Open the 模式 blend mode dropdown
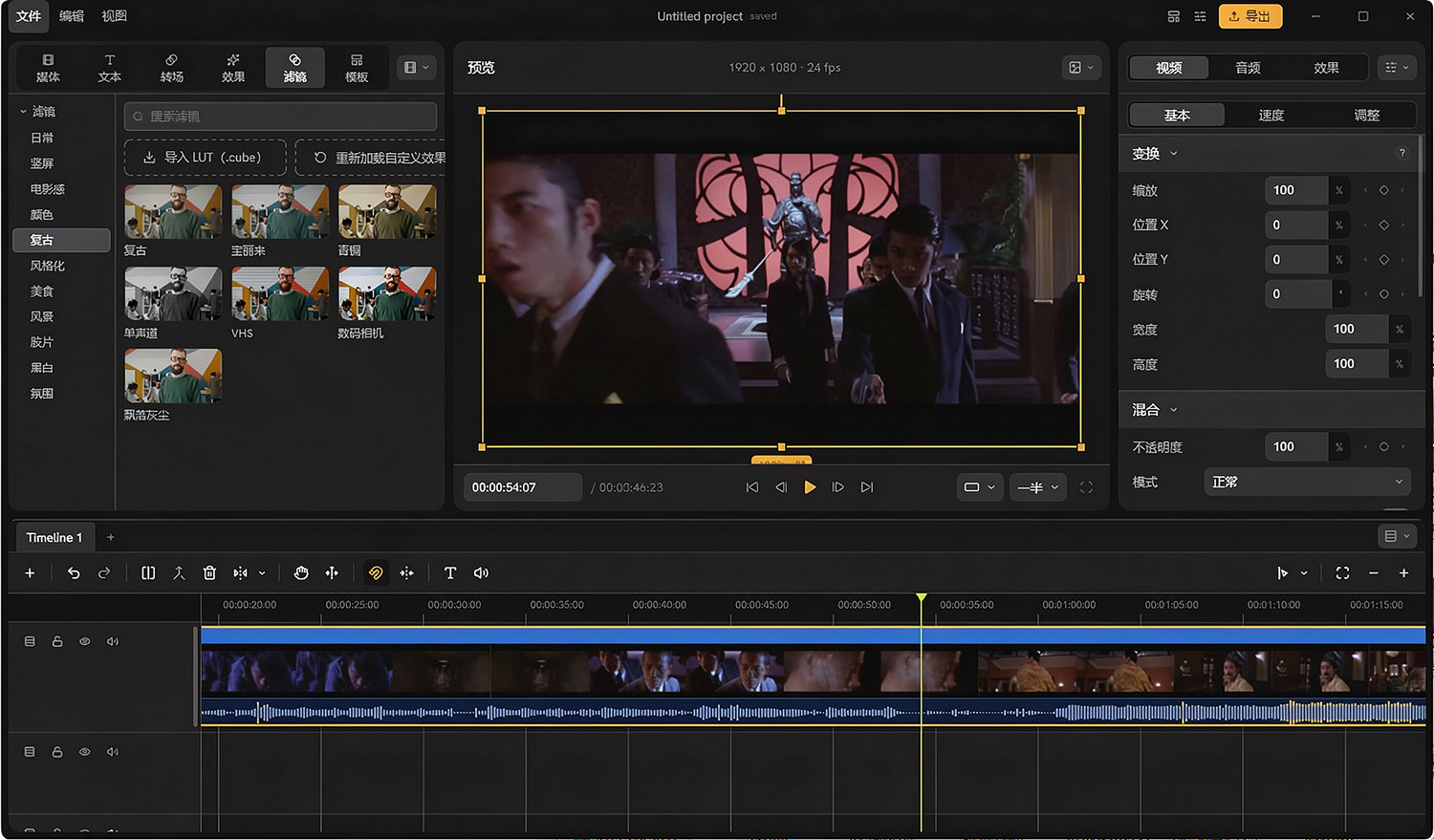The width and height of the screenshot is (1434, 840). pyautogui.click(x=1307, y=483)
